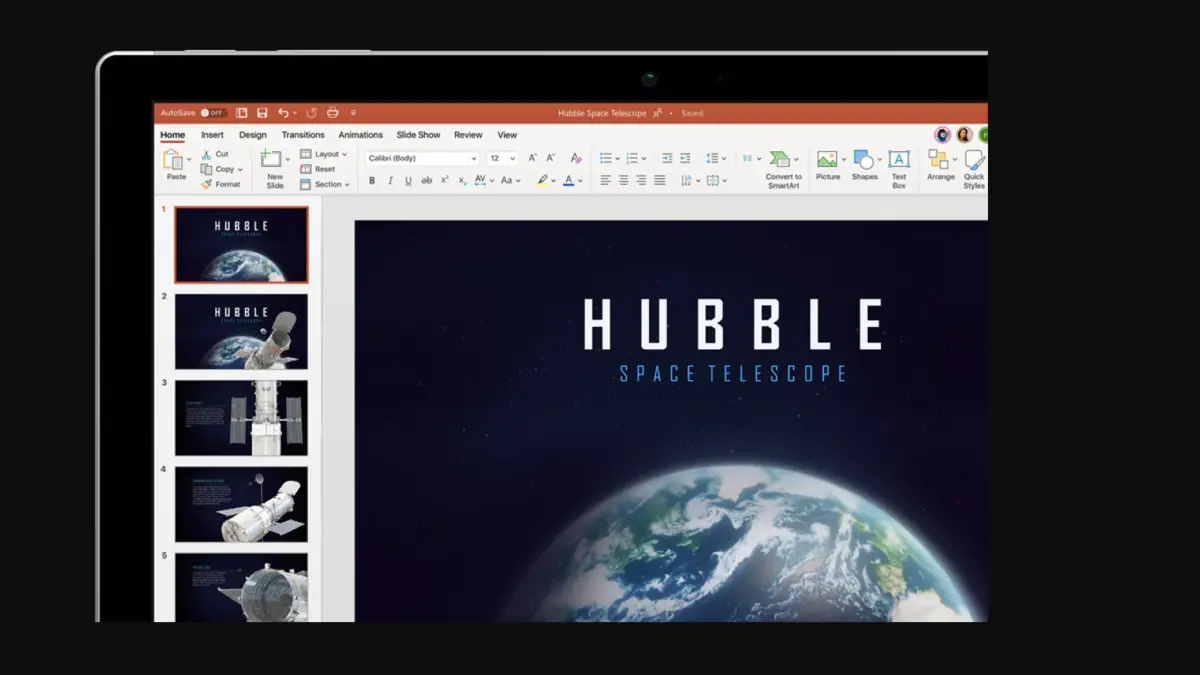Click Convert to SmartArt
This screenshot has width=1200, height=675.
(x=783, y=166)
